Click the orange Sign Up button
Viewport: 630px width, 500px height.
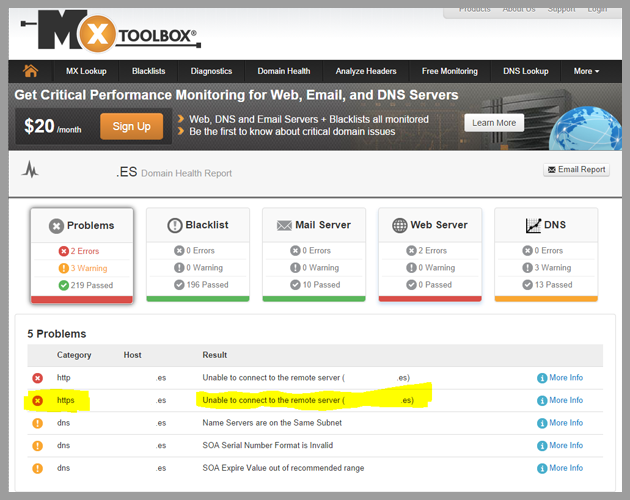[x=131, y=126]
